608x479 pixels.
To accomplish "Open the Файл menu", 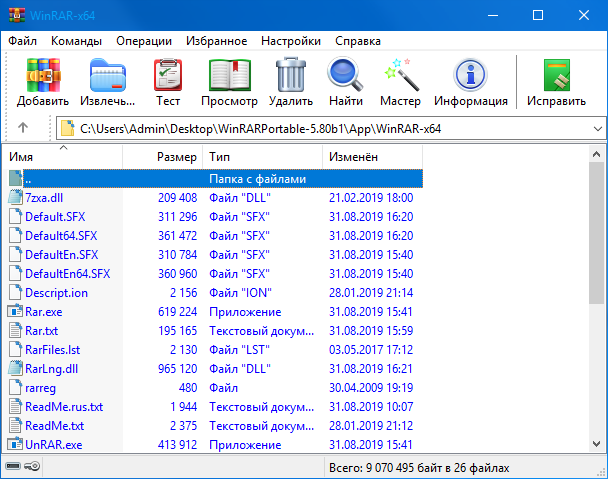I will [23, 41].
